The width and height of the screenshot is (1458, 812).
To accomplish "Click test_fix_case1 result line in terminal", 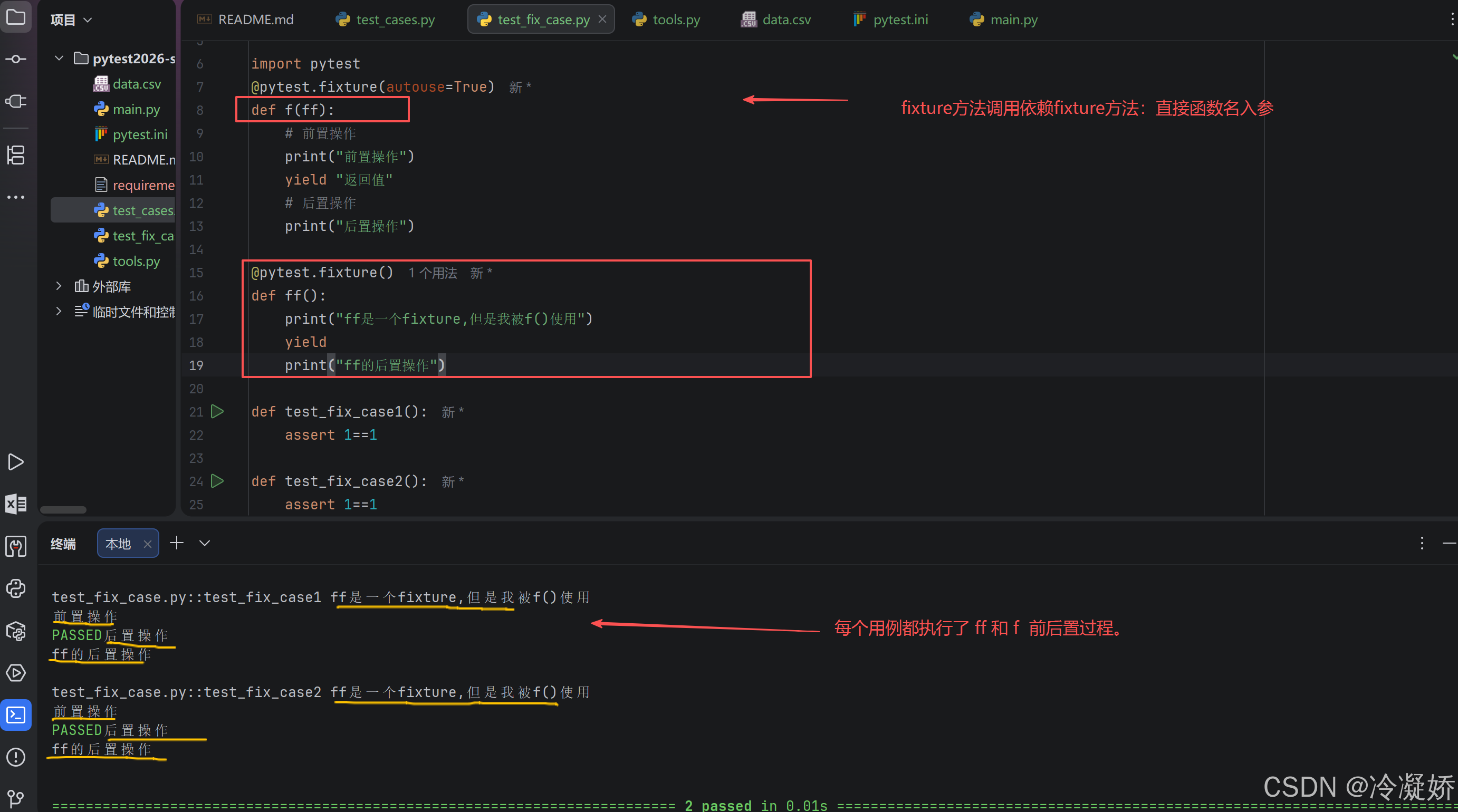I will coord(321,597).
